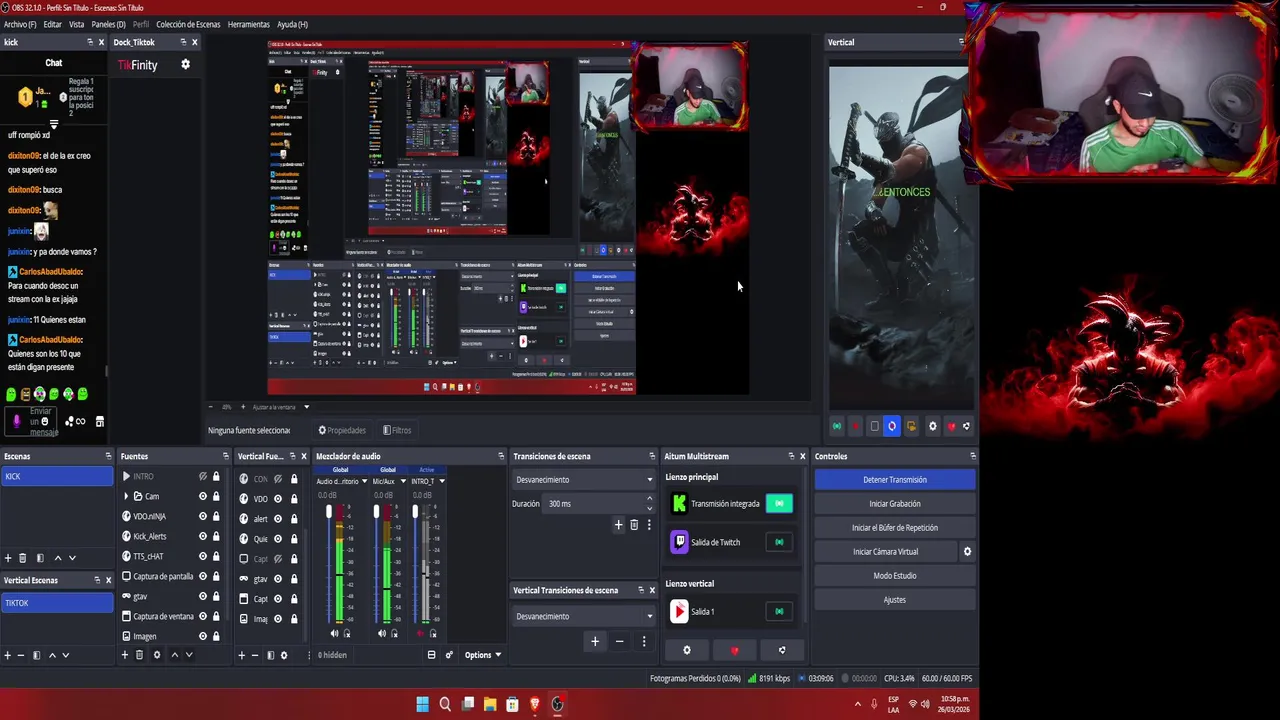Screen dimensions: 1280x720
Task: Hide the TTS_cHAT source
Action: pyautogui.click(x=203, y=556)
